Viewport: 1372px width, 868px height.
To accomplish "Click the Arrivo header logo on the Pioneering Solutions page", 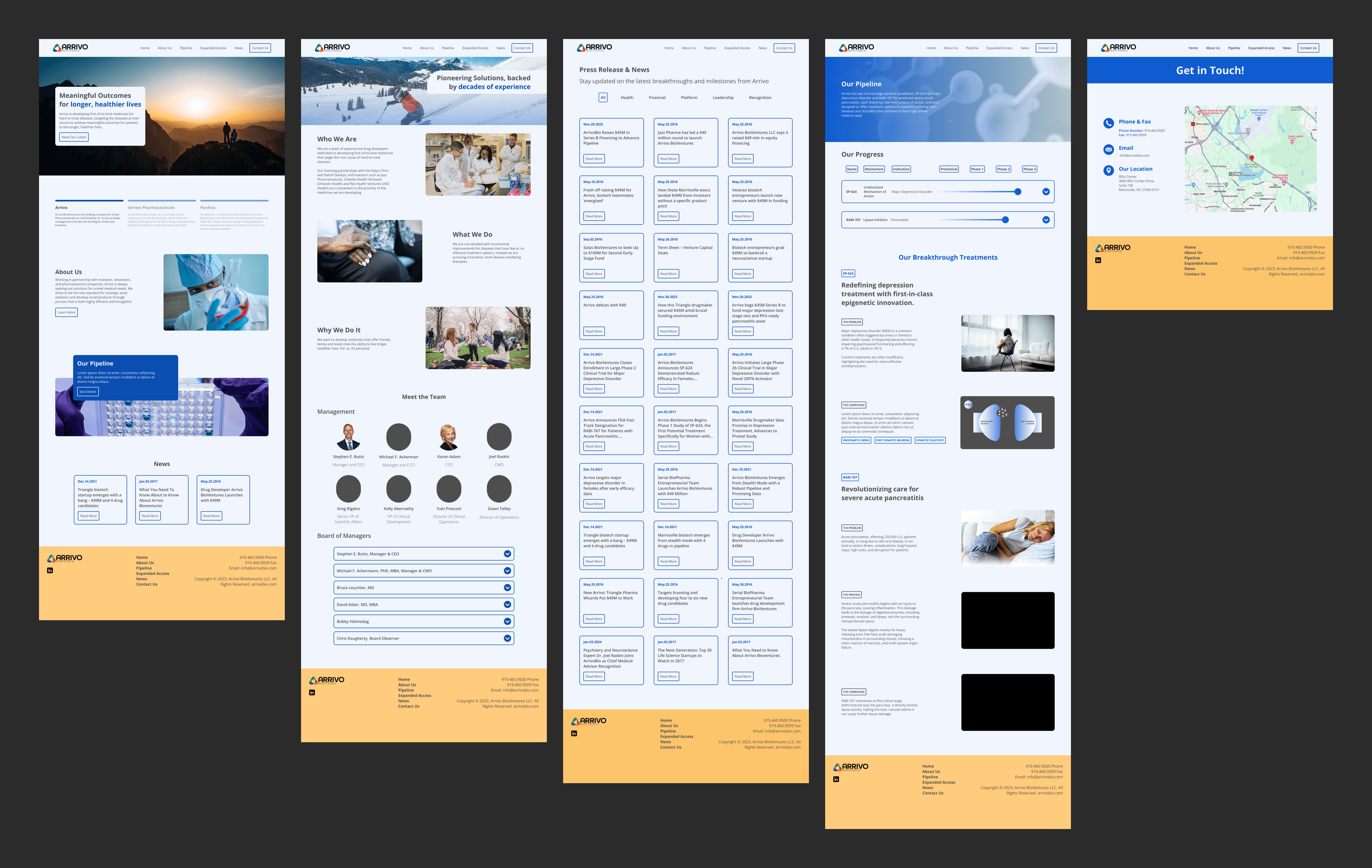I will click(x=332, y=48).
